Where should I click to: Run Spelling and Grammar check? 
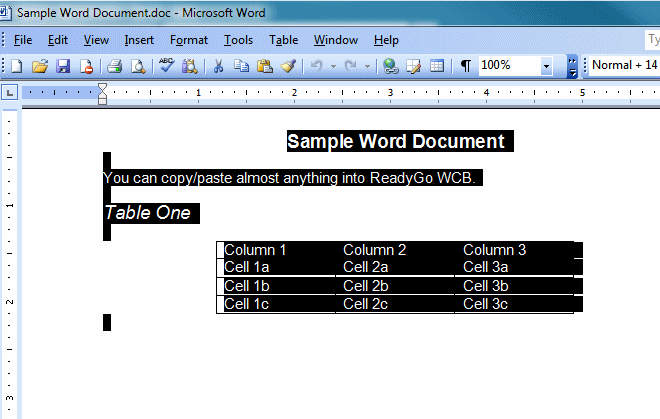(167, 65)
